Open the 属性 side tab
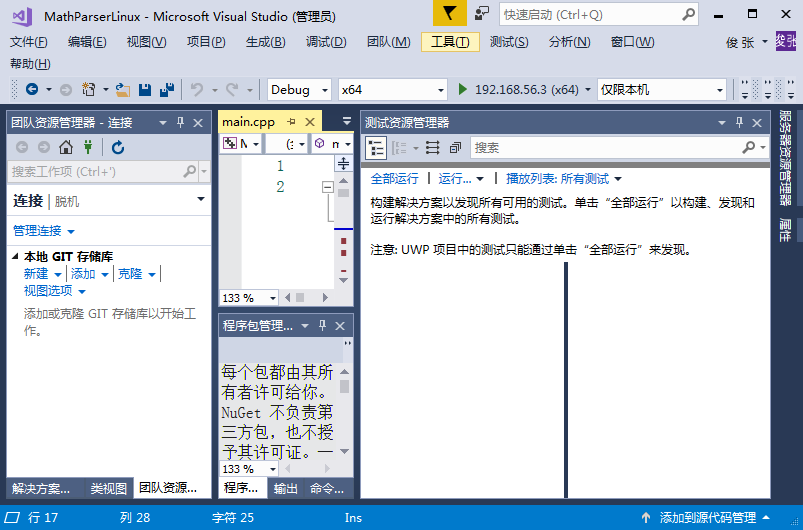 tap(785, 229)
